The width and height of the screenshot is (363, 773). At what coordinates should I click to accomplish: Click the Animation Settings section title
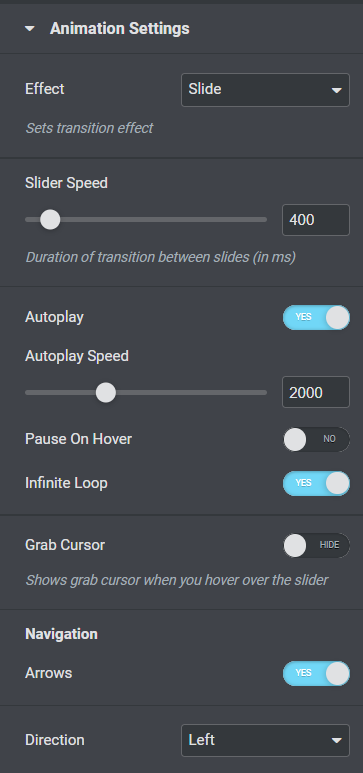point(119,29)
